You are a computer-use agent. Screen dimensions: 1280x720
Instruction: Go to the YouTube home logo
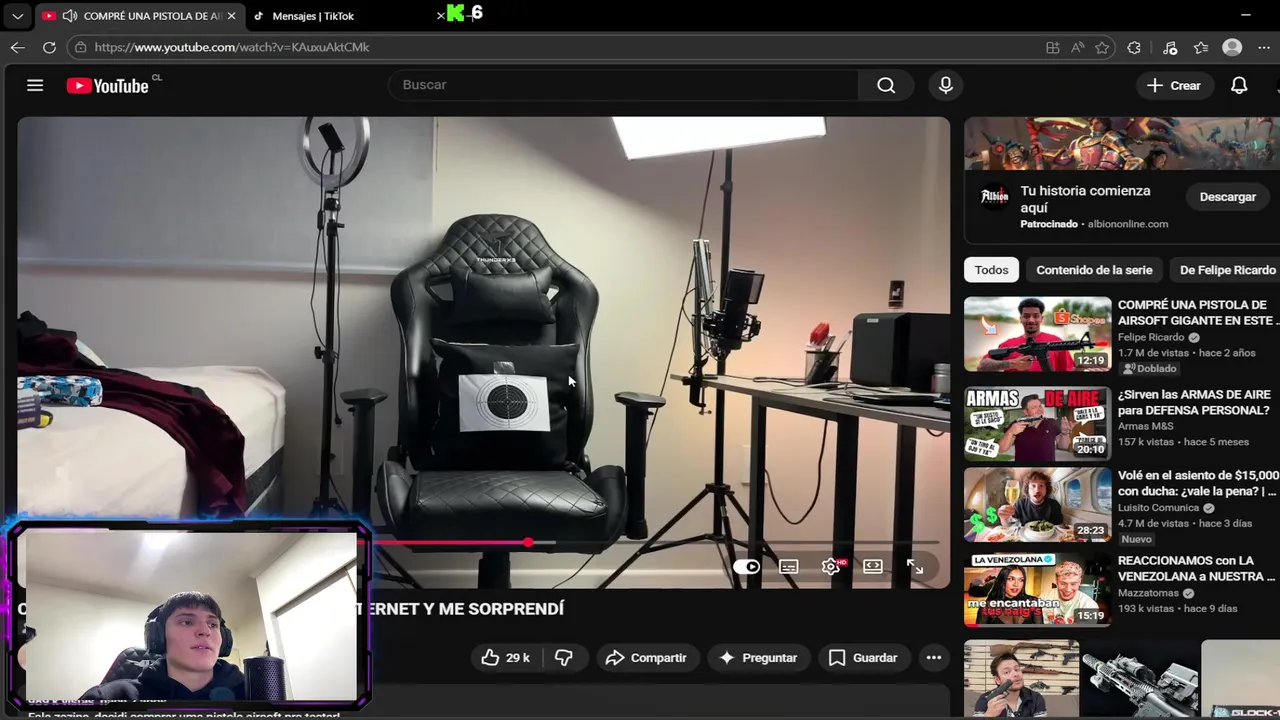click(x=107, y=86)
